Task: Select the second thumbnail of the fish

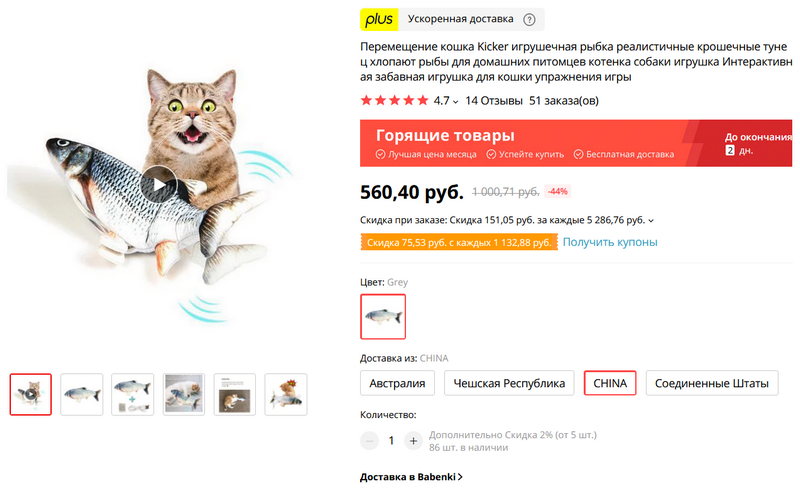Action: tap(82, 394)
